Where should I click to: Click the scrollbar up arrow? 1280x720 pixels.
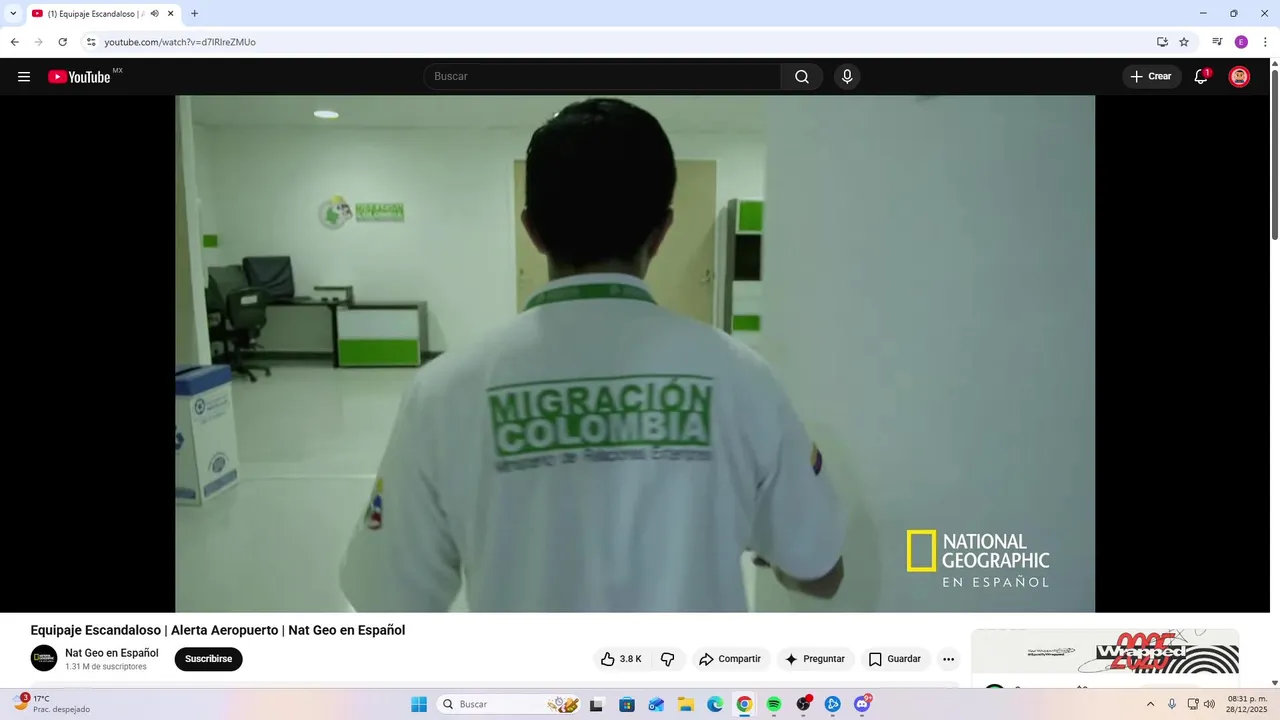click(1275, 64)
